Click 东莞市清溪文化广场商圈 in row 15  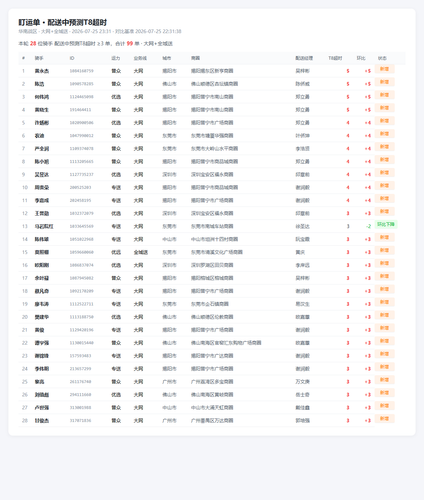[217, 252]
